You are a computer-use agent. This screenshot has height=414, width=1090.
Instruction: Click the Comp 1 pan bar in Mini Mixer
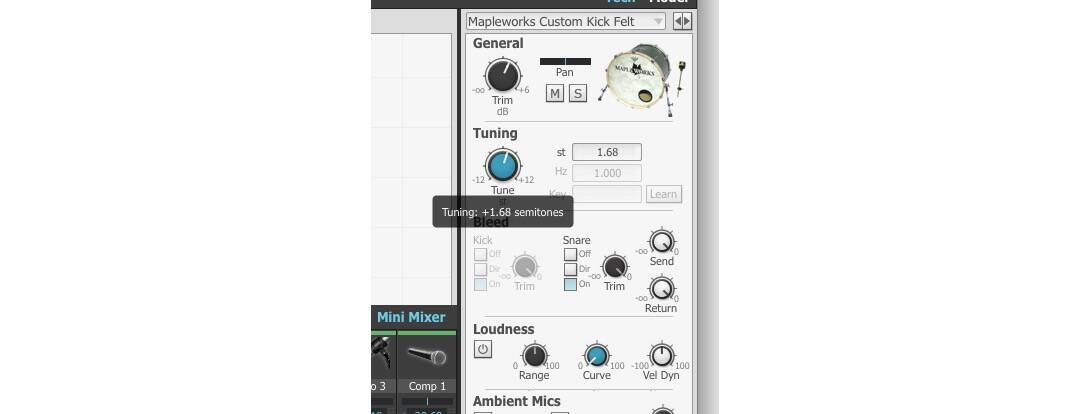(427, 401)
